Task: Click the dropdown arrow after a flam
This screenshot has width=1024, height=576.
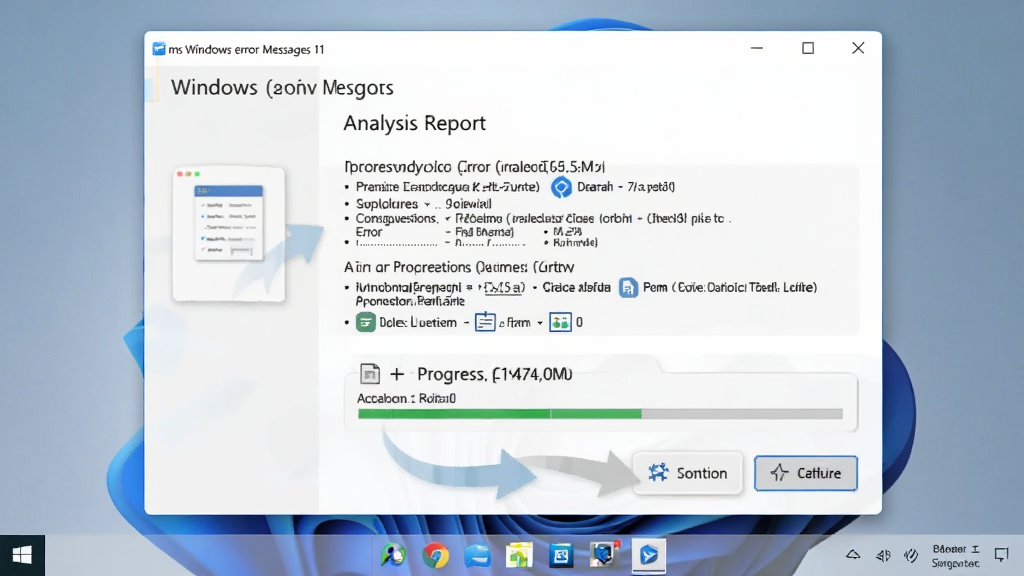Action: pyautogui.click(x=539, y=323)
